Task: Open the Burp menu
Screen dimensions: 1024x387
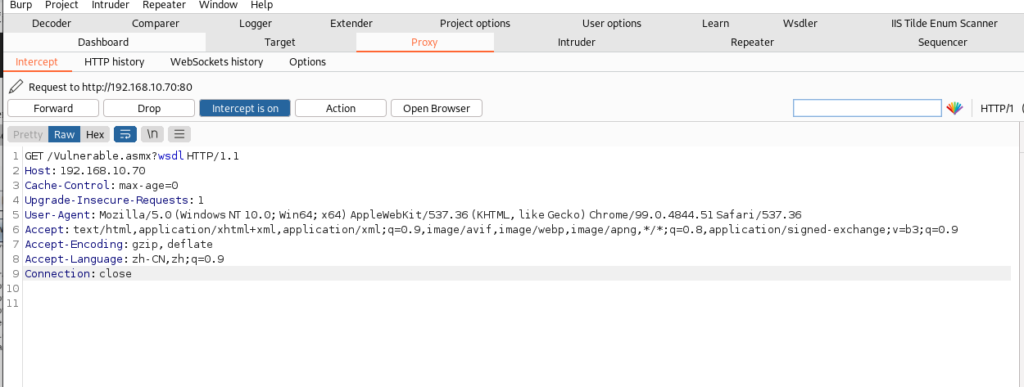Action: (21, 5)
